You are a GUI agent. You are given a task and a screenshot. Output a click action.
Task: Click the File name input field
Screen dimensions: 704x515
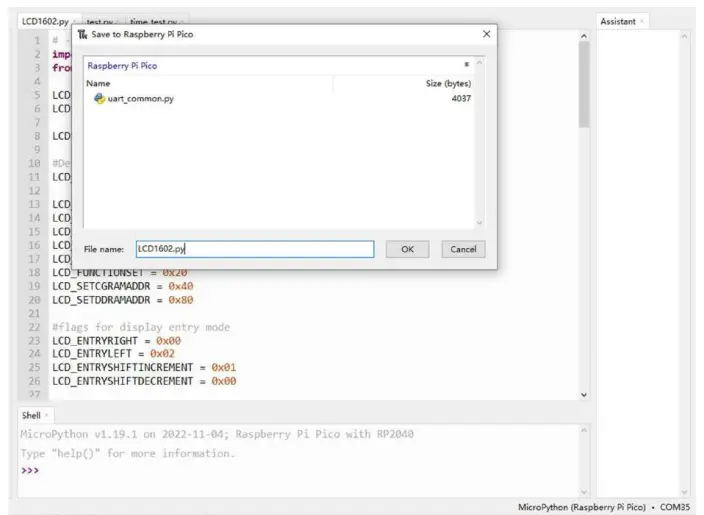tap(255, 249)
